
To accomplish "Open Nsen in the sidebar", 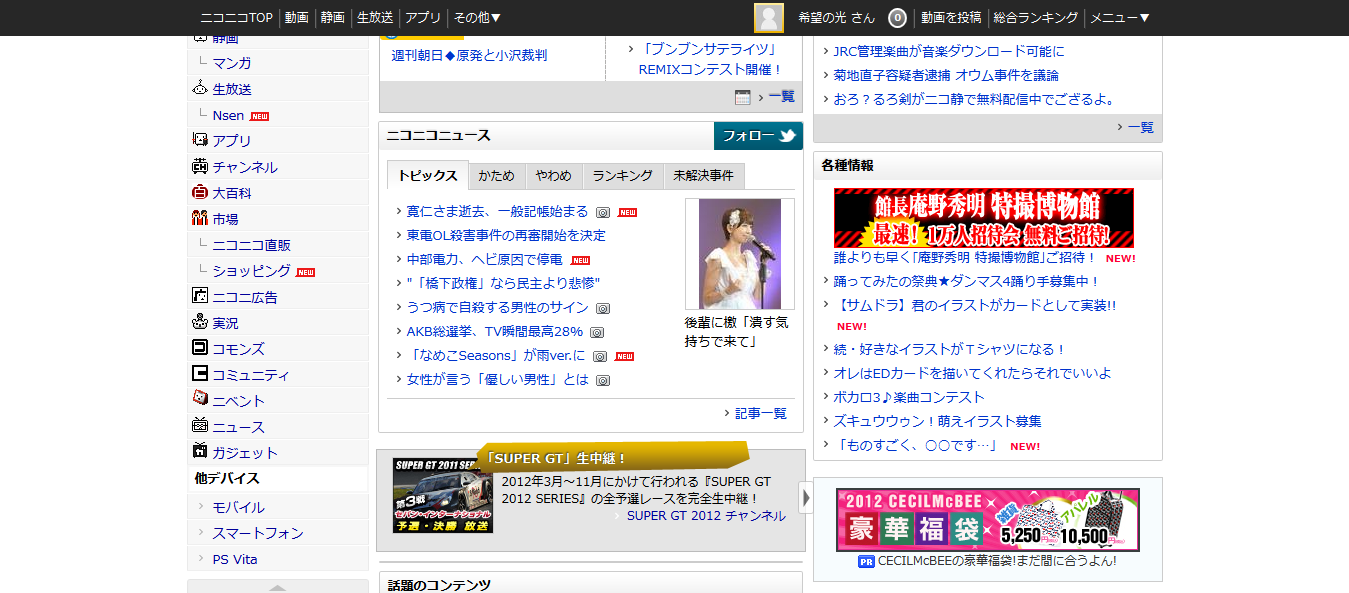I will pos(228,115).
